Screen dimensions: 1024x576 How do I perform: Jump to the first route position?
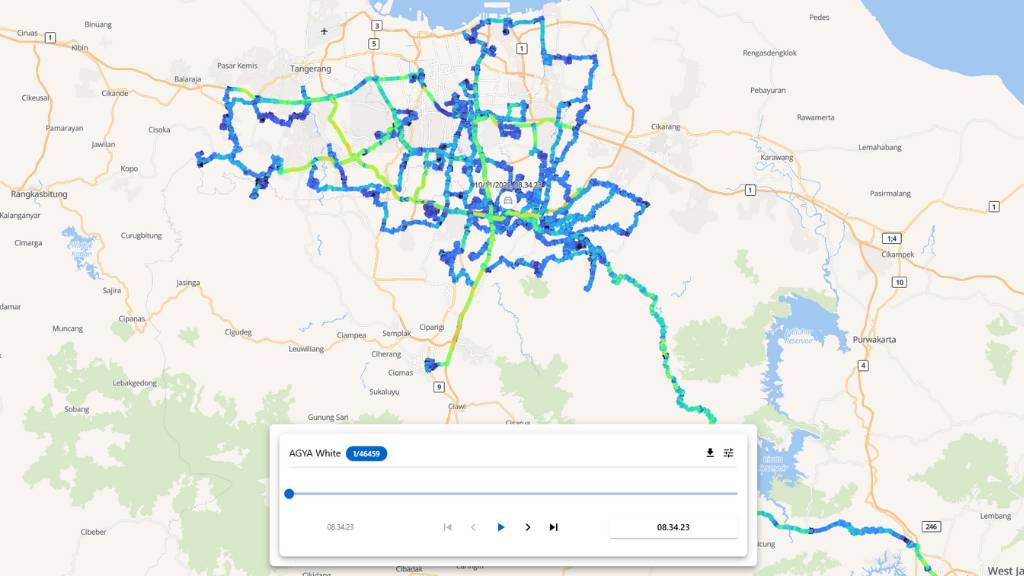coord(447,527)
